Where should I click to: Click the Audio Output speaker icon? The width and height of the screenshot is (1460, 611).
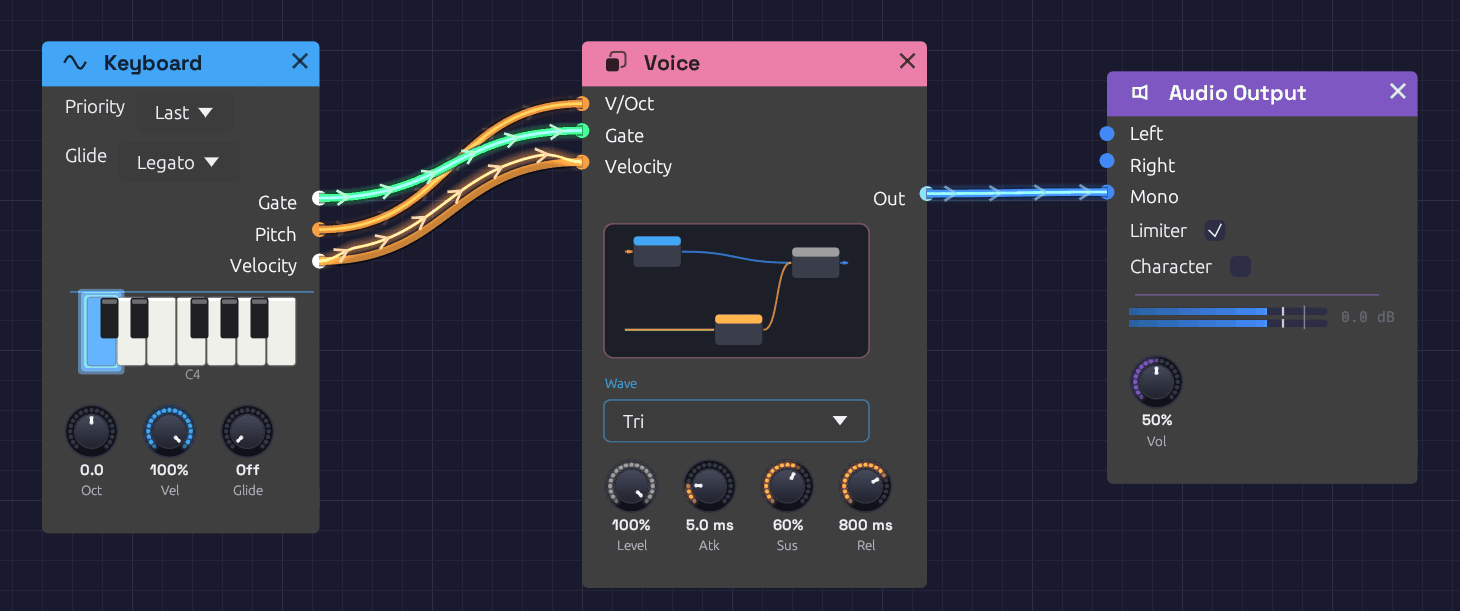click(1140, 93)
